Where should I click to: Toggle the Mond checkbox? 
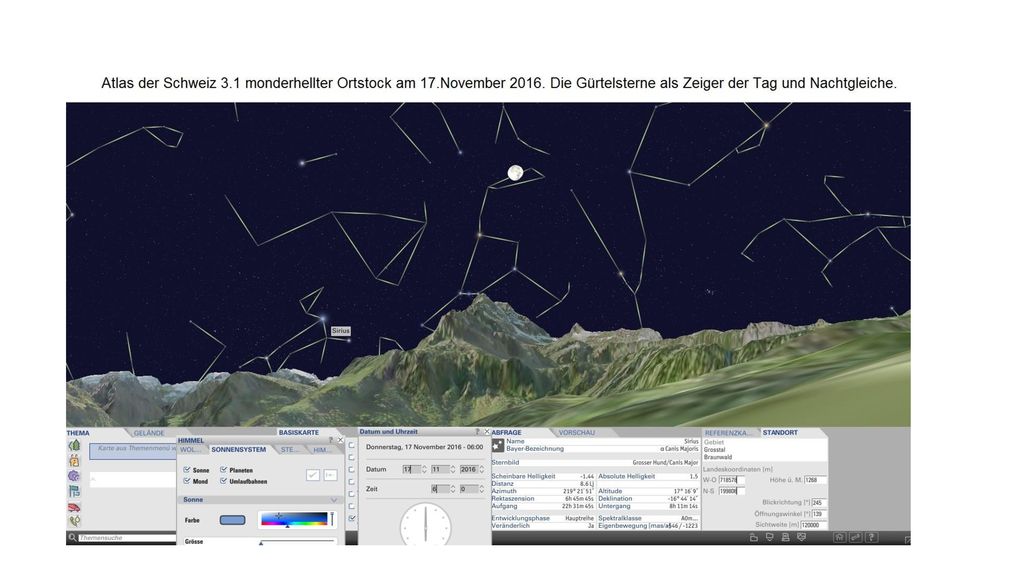pos(187,481)
